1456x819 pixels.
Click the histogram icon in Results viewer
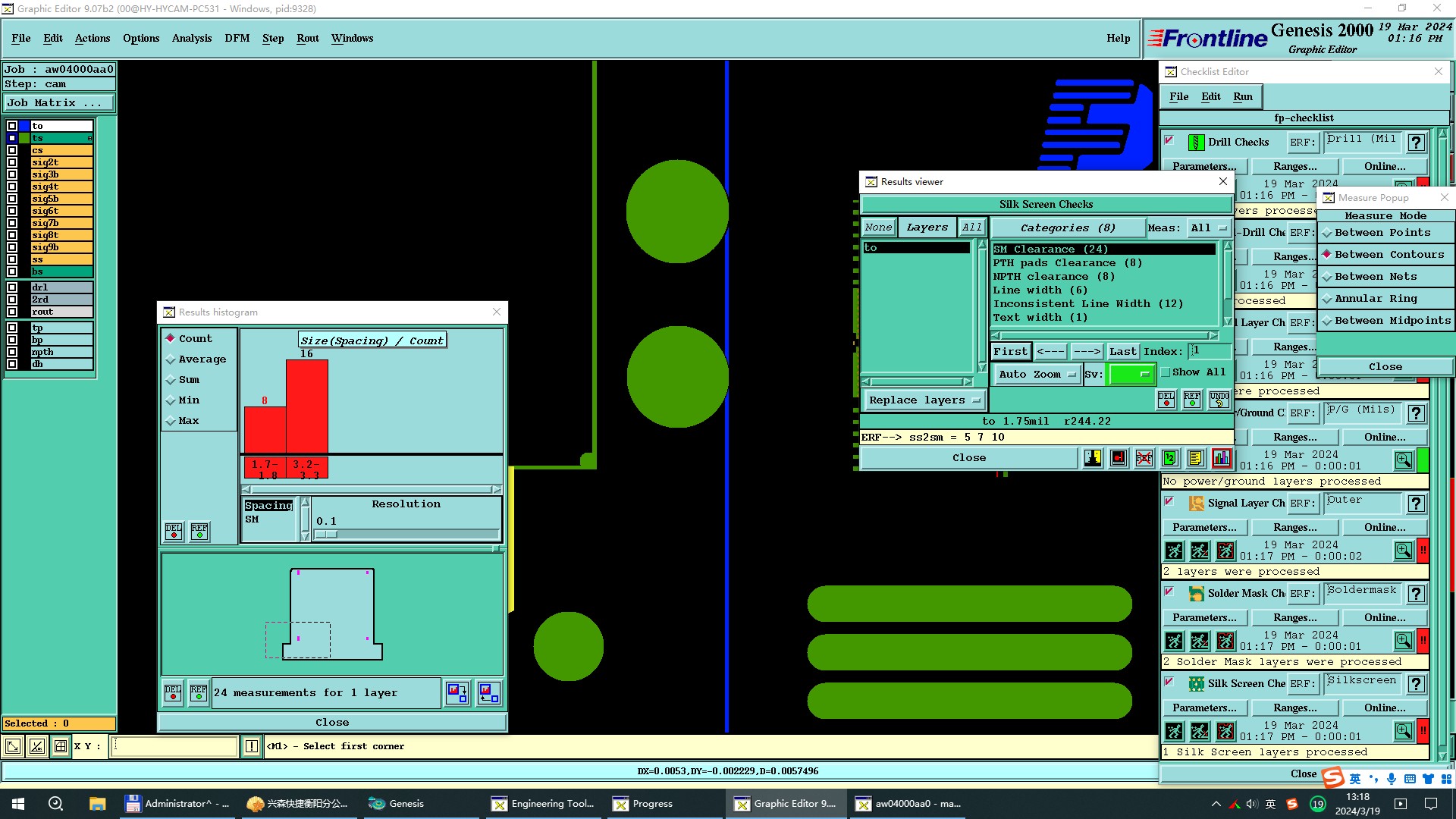[1221, 458]
